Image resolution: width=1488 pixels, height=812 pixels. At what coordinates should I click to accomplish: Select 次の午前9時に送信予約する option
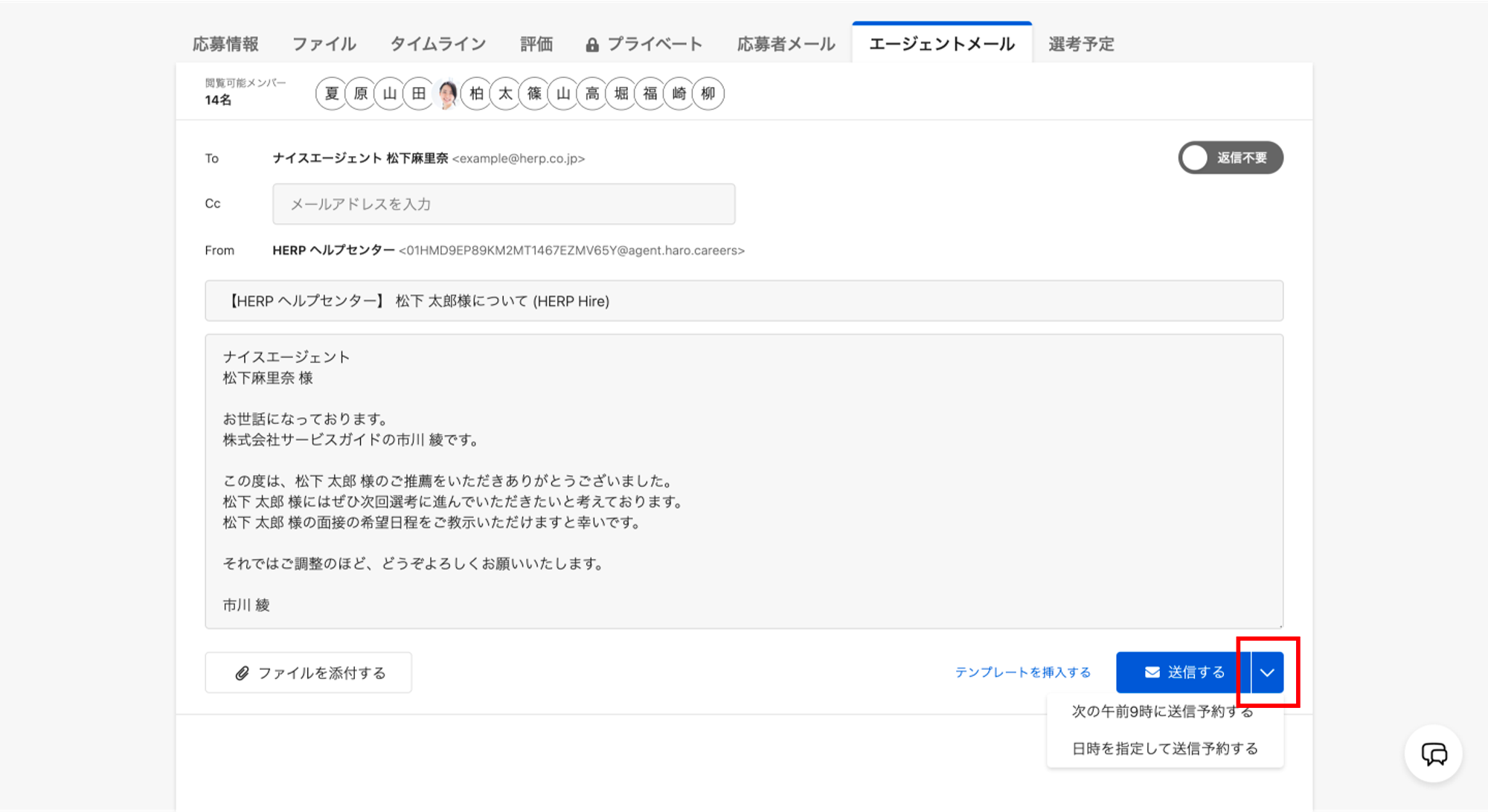(x=1163, y=712)
